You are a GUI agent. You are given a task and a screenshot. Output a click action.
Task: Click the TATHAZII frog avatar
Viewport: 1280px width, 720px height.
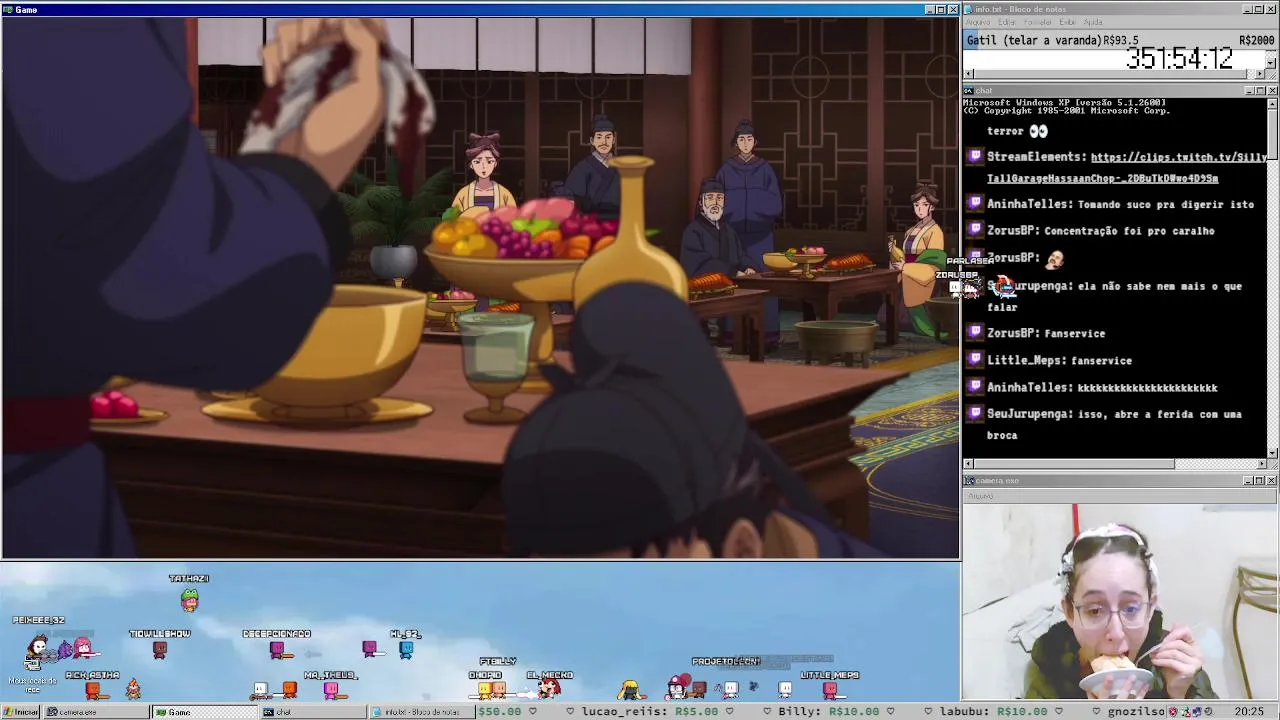189,599
